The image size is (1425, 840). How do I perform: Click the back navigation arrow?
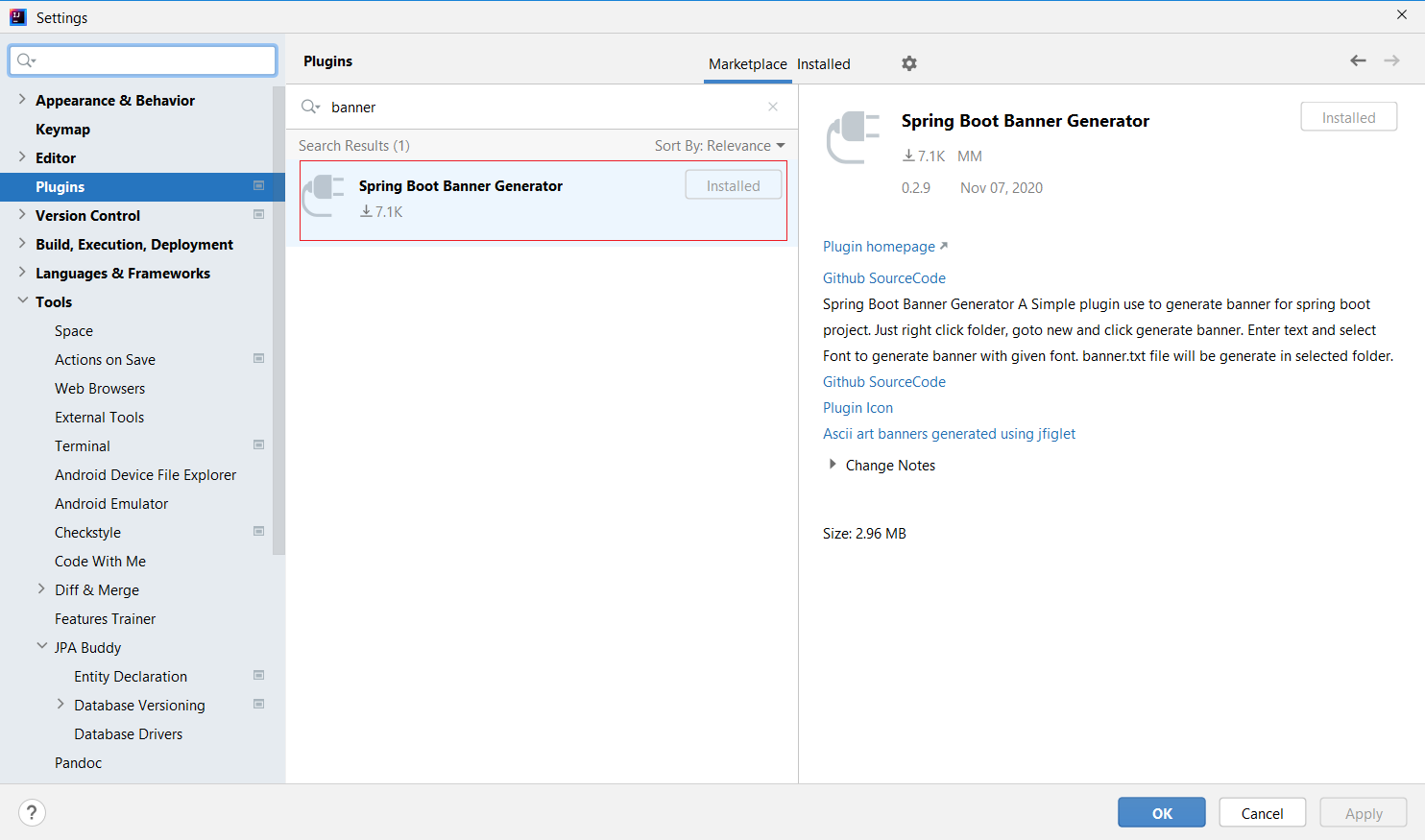click(1358, 60)
